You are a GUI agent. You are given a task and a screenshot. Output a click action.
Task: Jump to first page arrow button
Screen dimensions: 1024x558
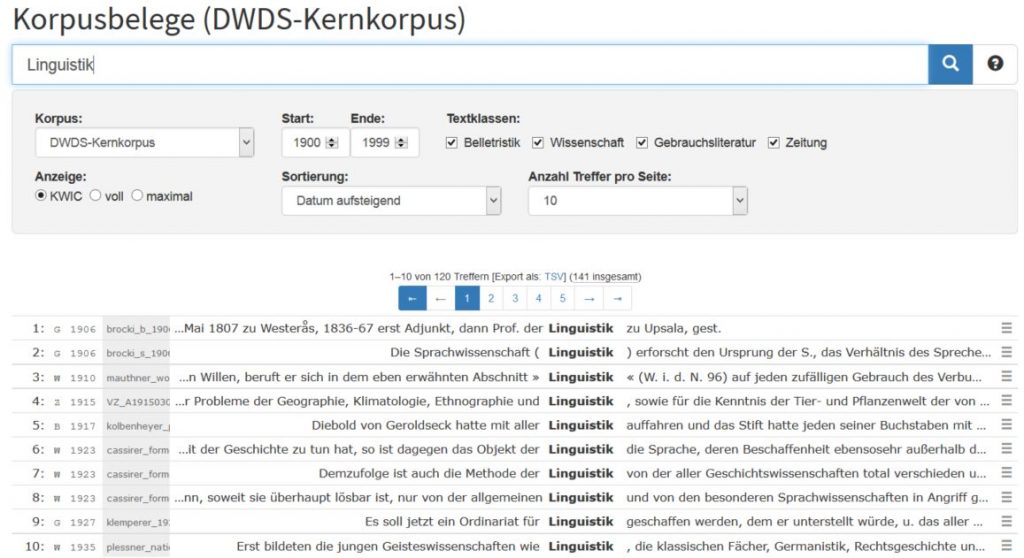click(412, 298)
